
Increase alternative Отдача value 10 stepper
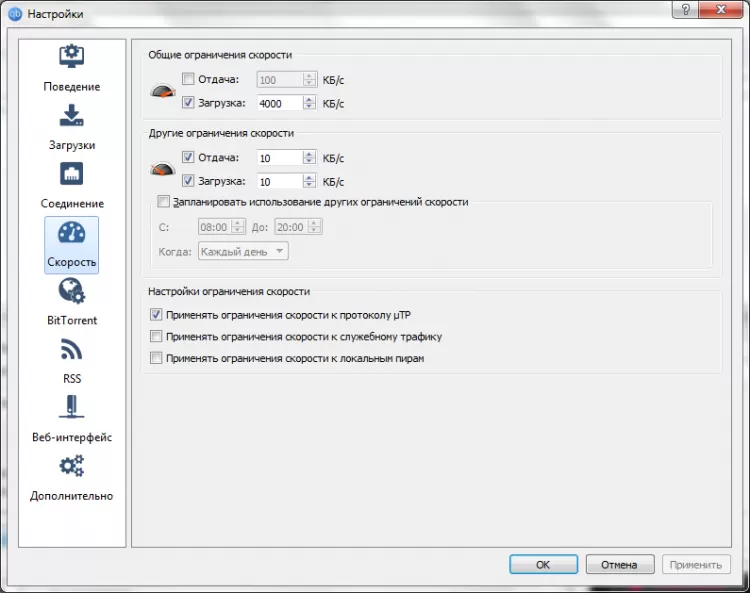tap(309, 154)
